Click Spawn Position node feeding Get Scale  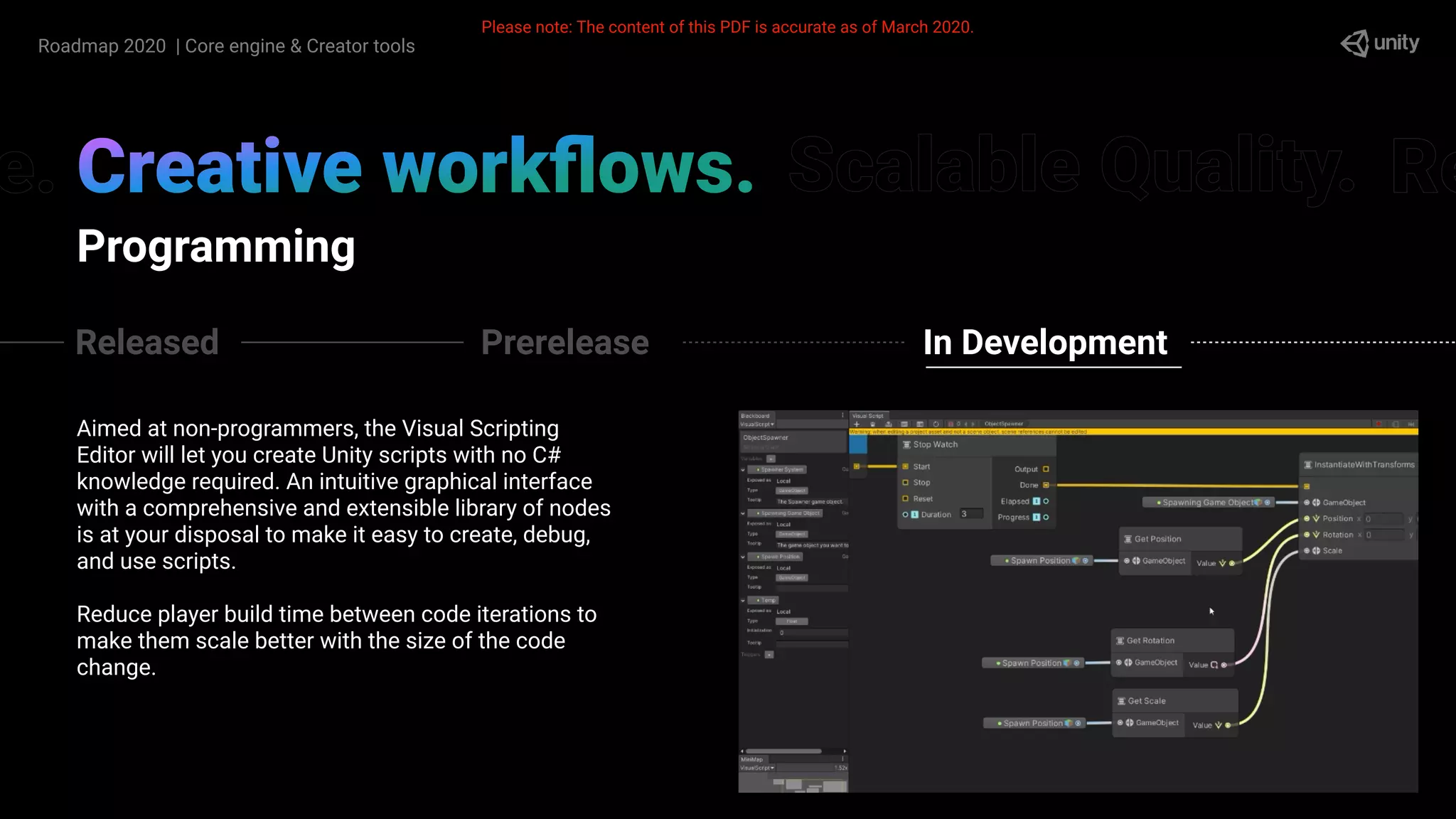click(1034, 723)
